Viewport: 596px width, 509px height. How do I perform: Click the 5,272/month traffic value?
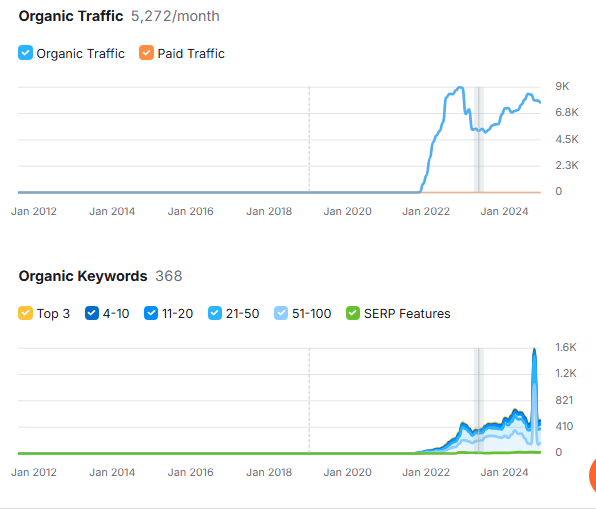coord(175,16)
